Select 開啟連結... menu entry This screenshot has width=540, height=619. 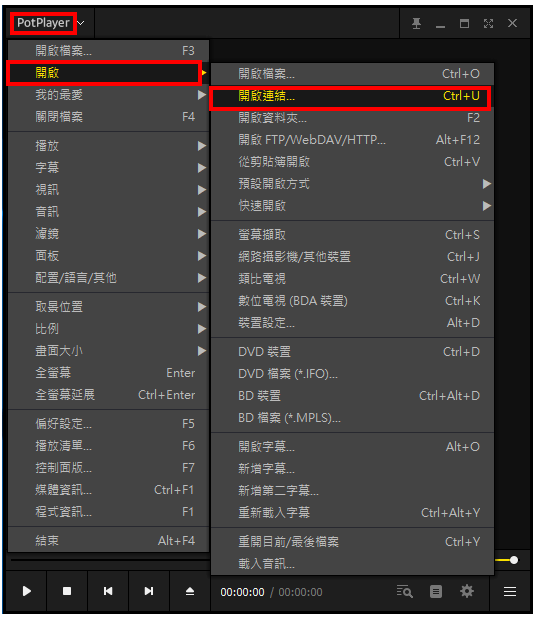pyautogui.click(x=352, y=96)
